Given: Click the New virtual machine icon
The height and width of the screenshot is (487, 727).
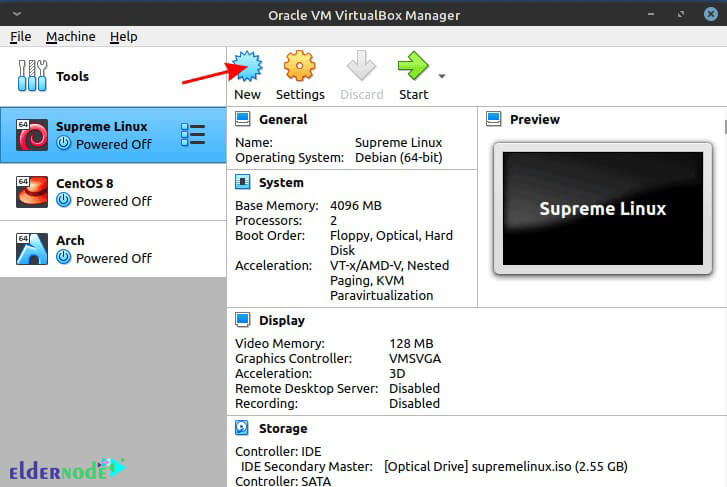Looking at the screenshot, I should tap(248, 66).
